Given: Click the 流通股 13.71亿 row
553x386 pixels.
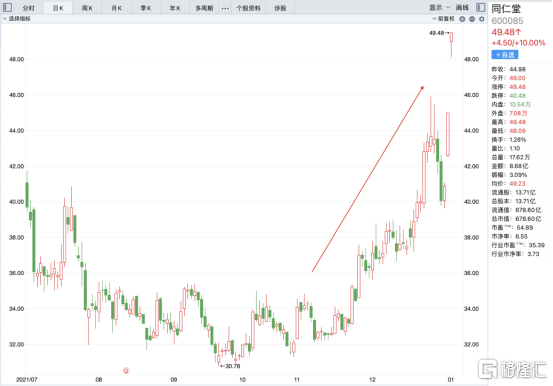Looking at the screenshot, I should click(514, 193).
